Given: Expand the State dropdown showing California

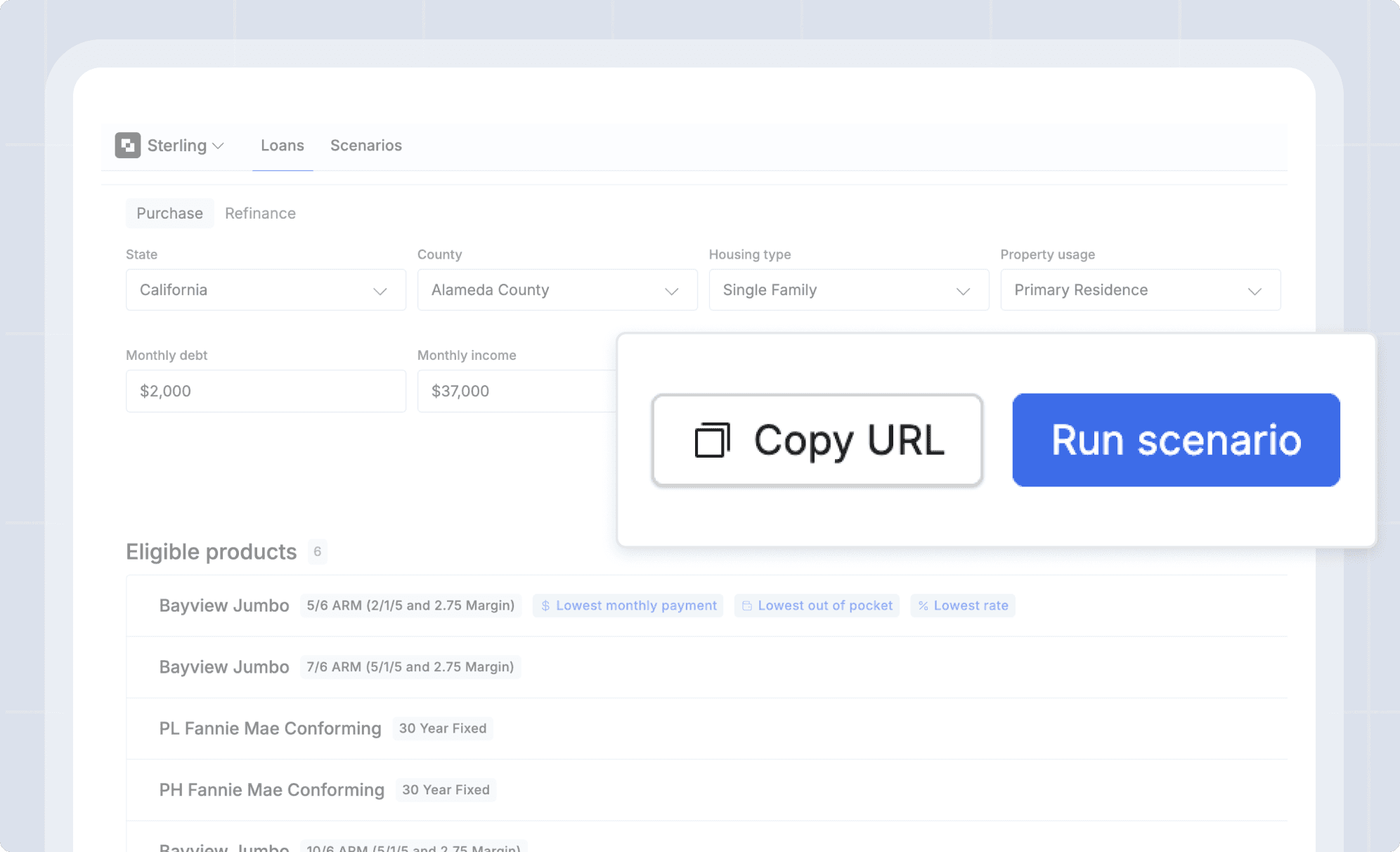Looking at the screenshot, I should [x=266, y=290].
